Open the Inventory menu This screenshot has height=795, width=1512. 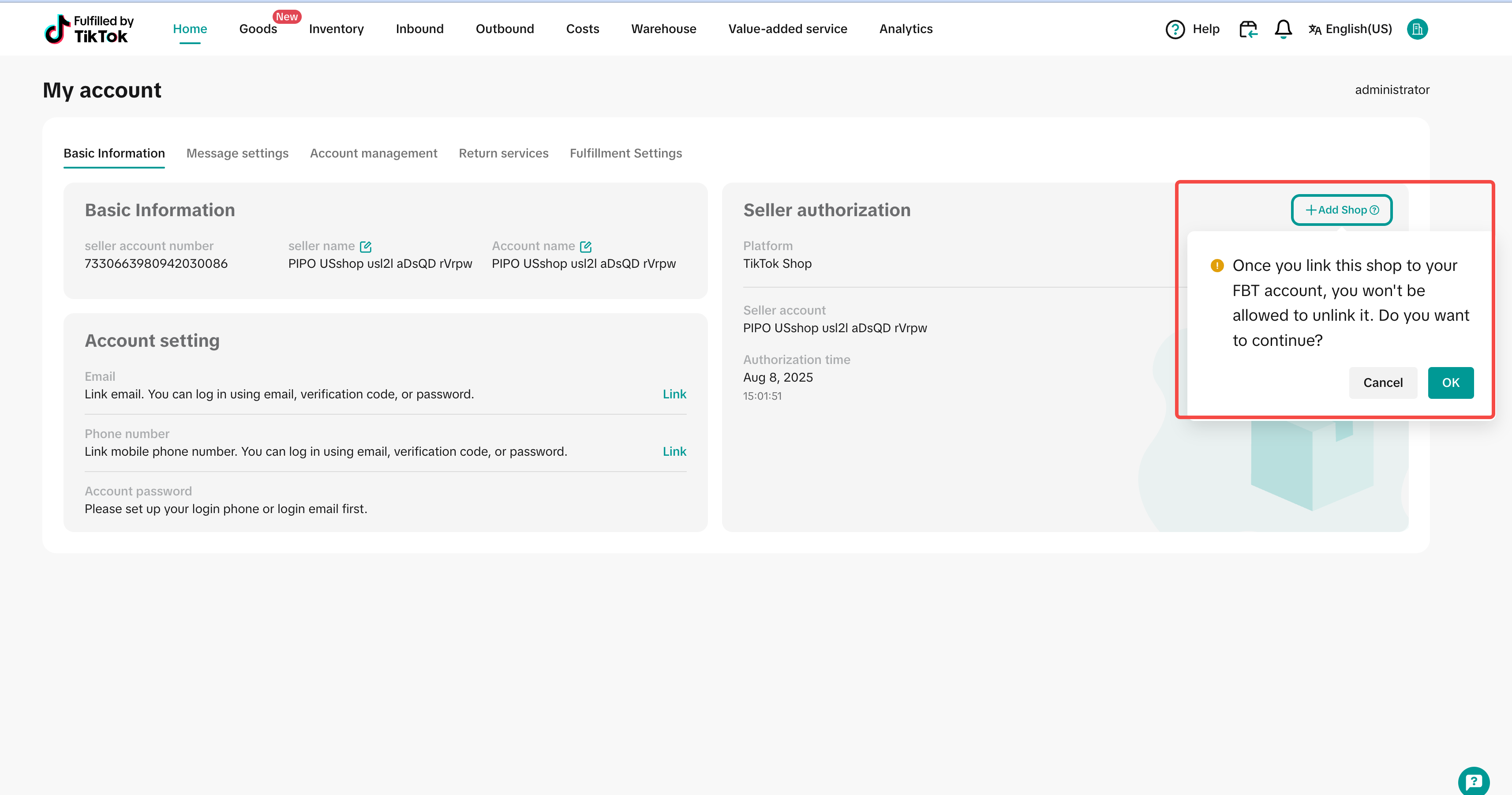(x=337, y=29)
